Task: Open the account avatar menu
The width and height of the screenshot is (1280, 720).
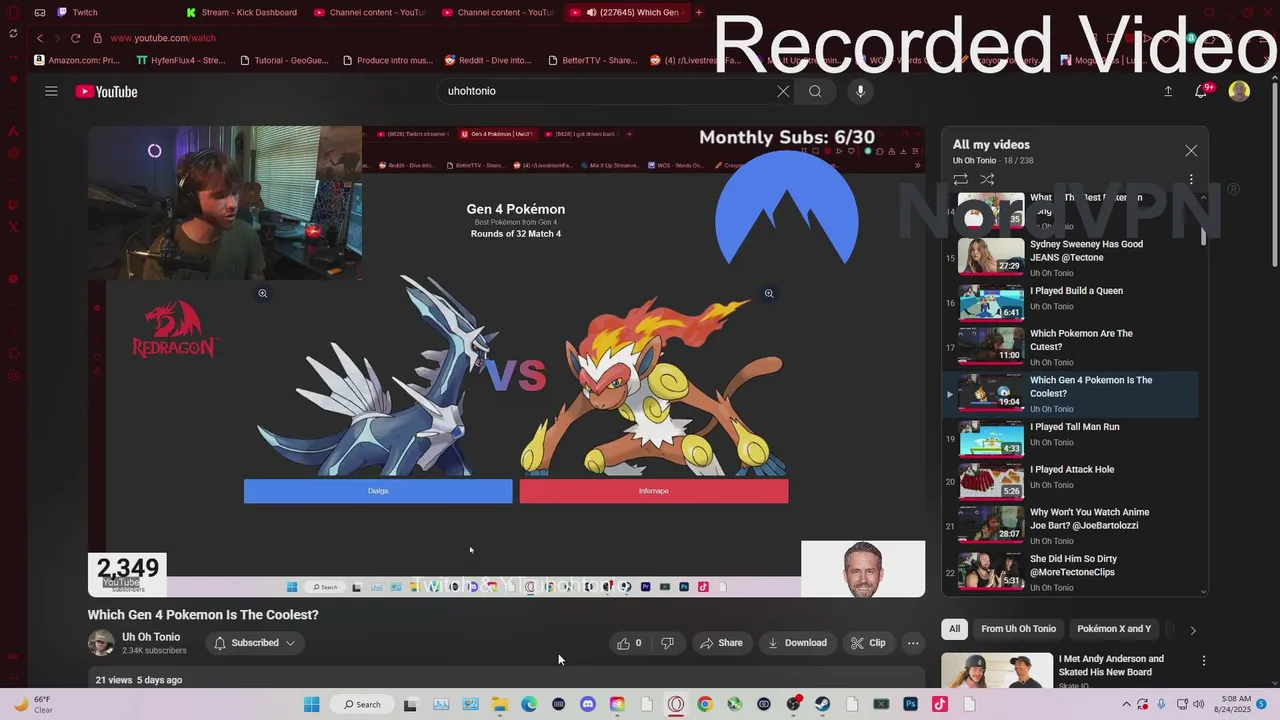Action: click(1239, 91)
